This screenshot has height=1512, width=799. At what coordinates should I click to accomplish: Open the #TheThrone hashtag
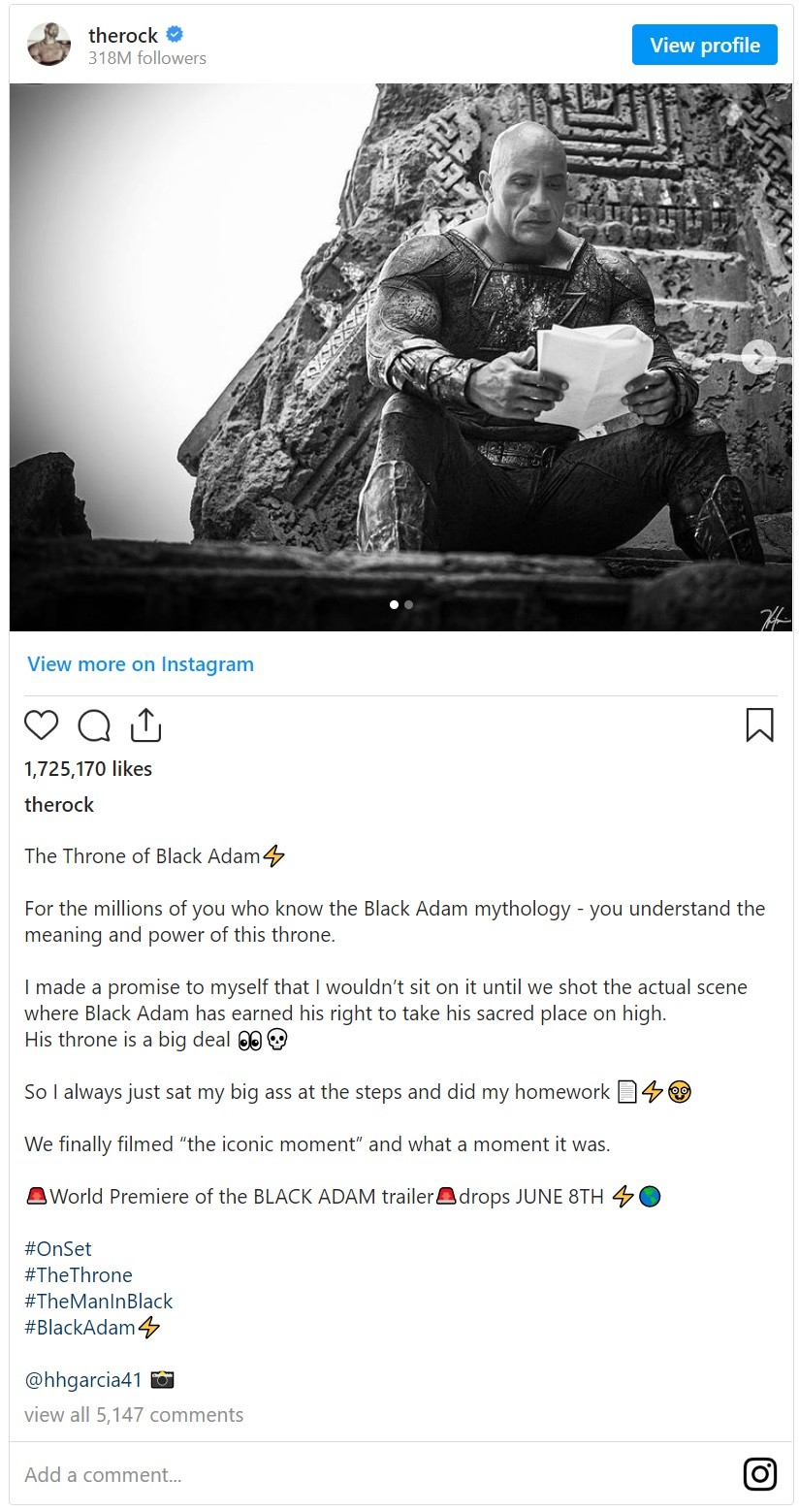[79, 1275]
